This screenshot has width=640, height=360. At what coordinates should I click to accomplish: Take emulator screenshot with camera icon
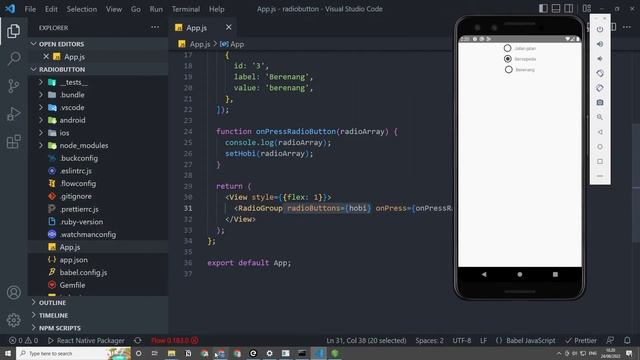[x=600, y=102]
